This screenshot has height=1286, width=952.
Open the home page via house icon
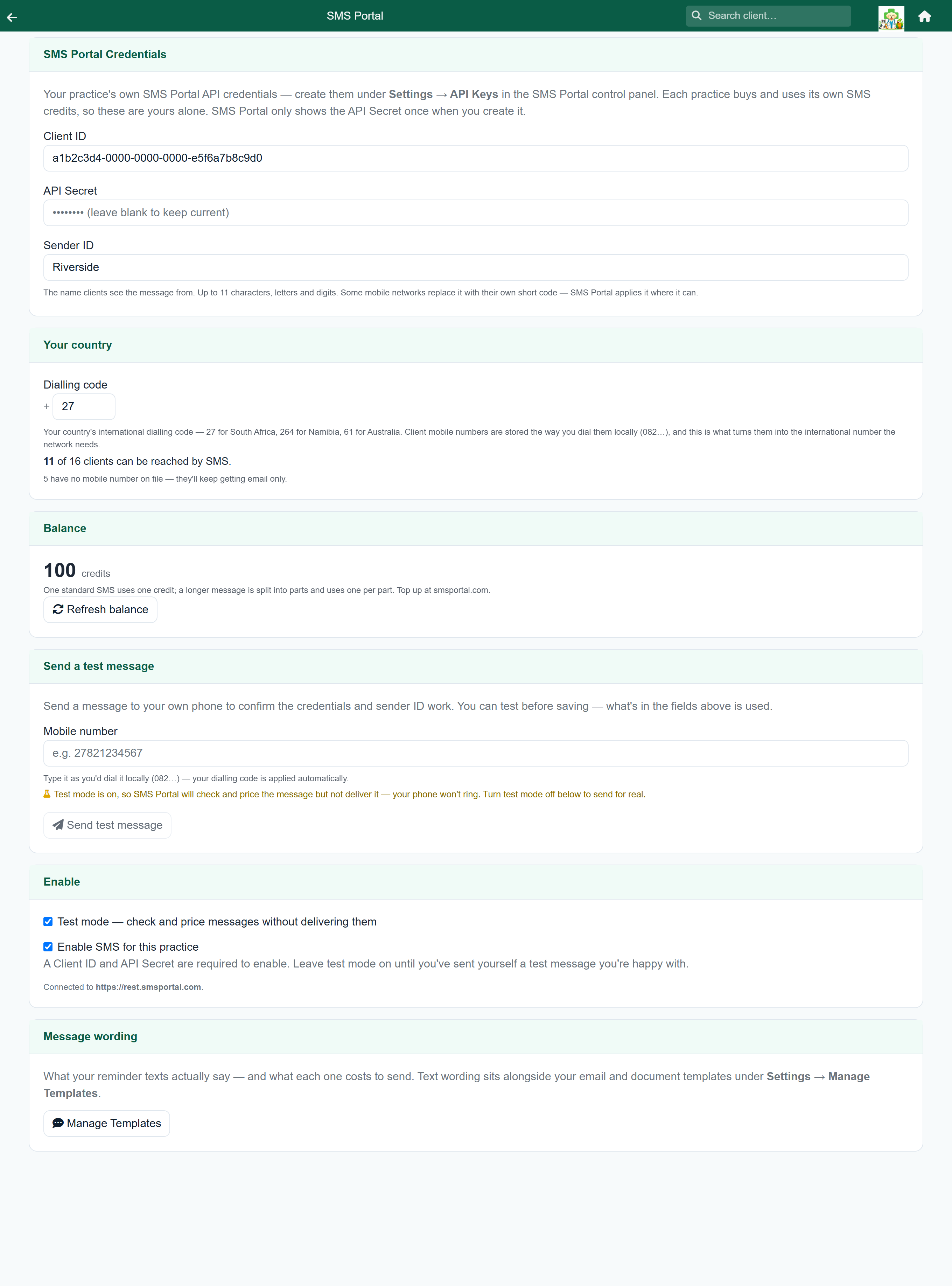coord(924,16)
